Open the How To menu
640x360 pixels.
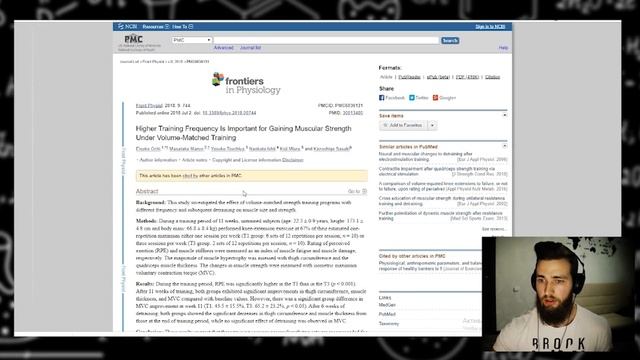[182, 27]
